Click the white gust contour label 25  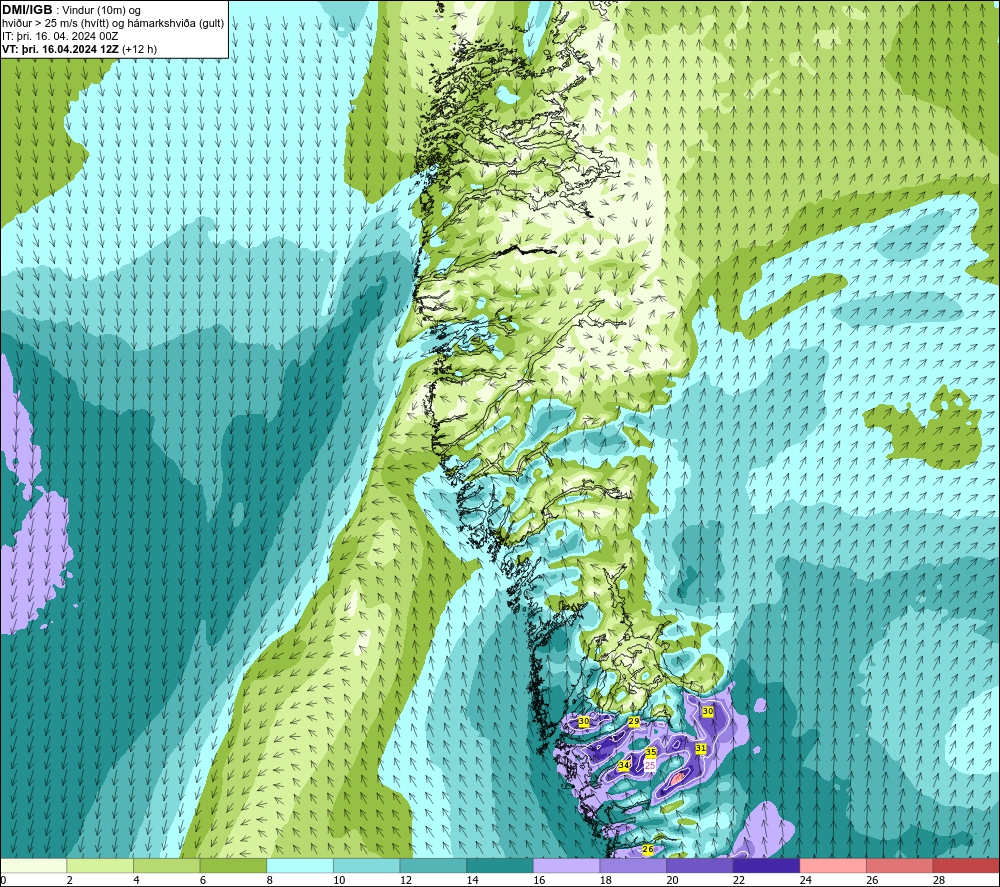pyautogui.click(x=650, y=765)
